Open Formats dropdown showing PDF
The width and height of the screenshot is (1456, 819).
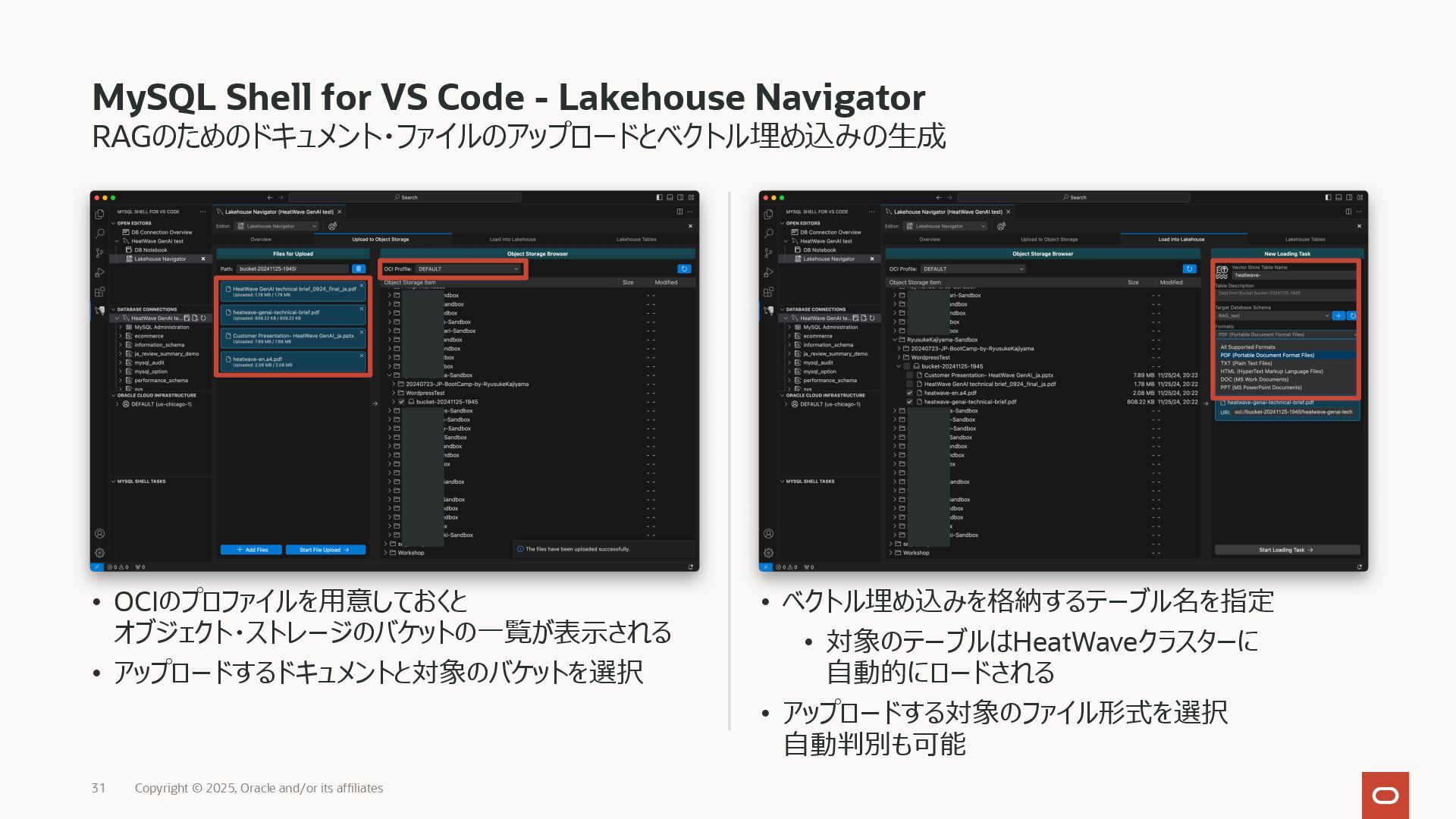(1286, 334)
